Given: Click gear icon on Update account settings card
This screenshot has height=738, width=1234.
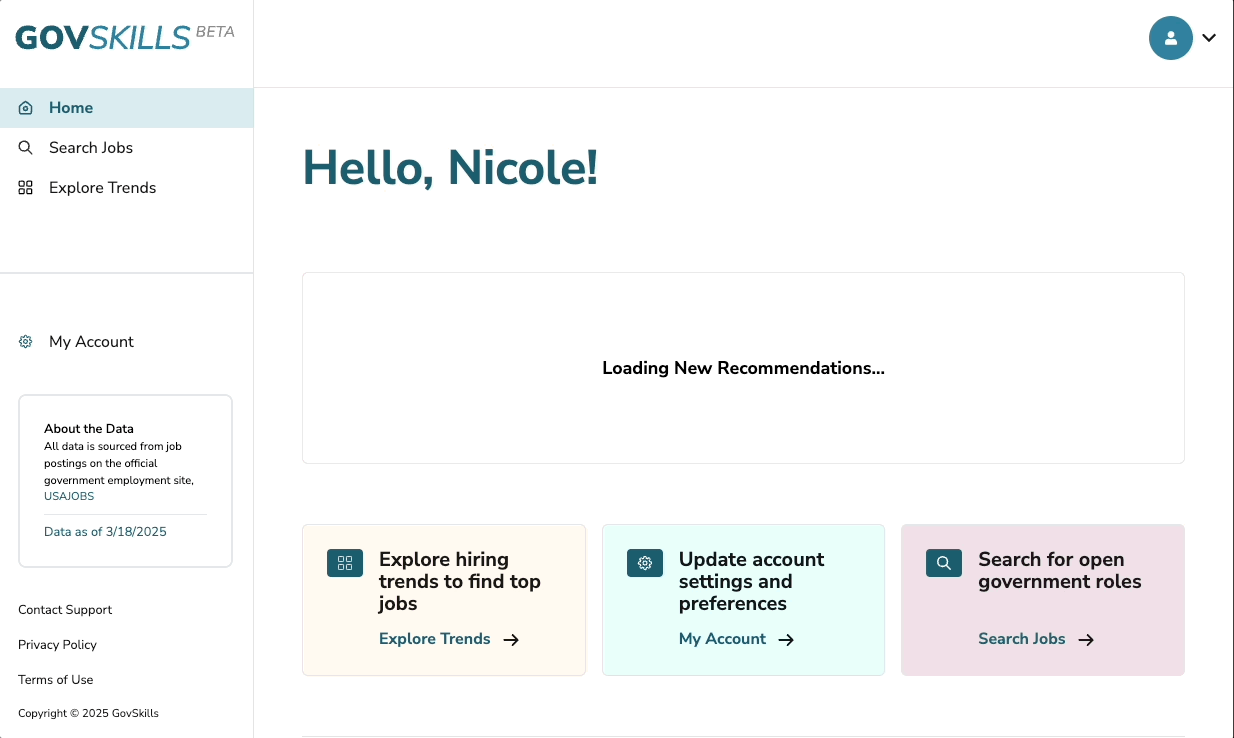Looking at the screenshot, I should 645,563.
